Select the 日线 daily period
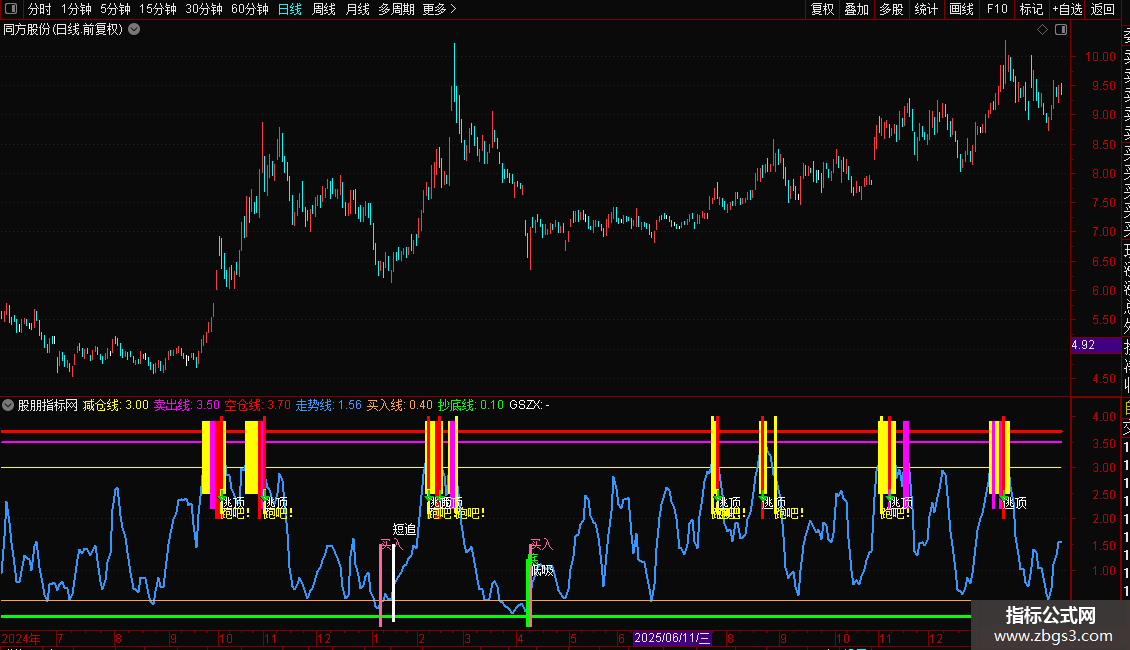The image size is (1130, 650). coord(289,9)
